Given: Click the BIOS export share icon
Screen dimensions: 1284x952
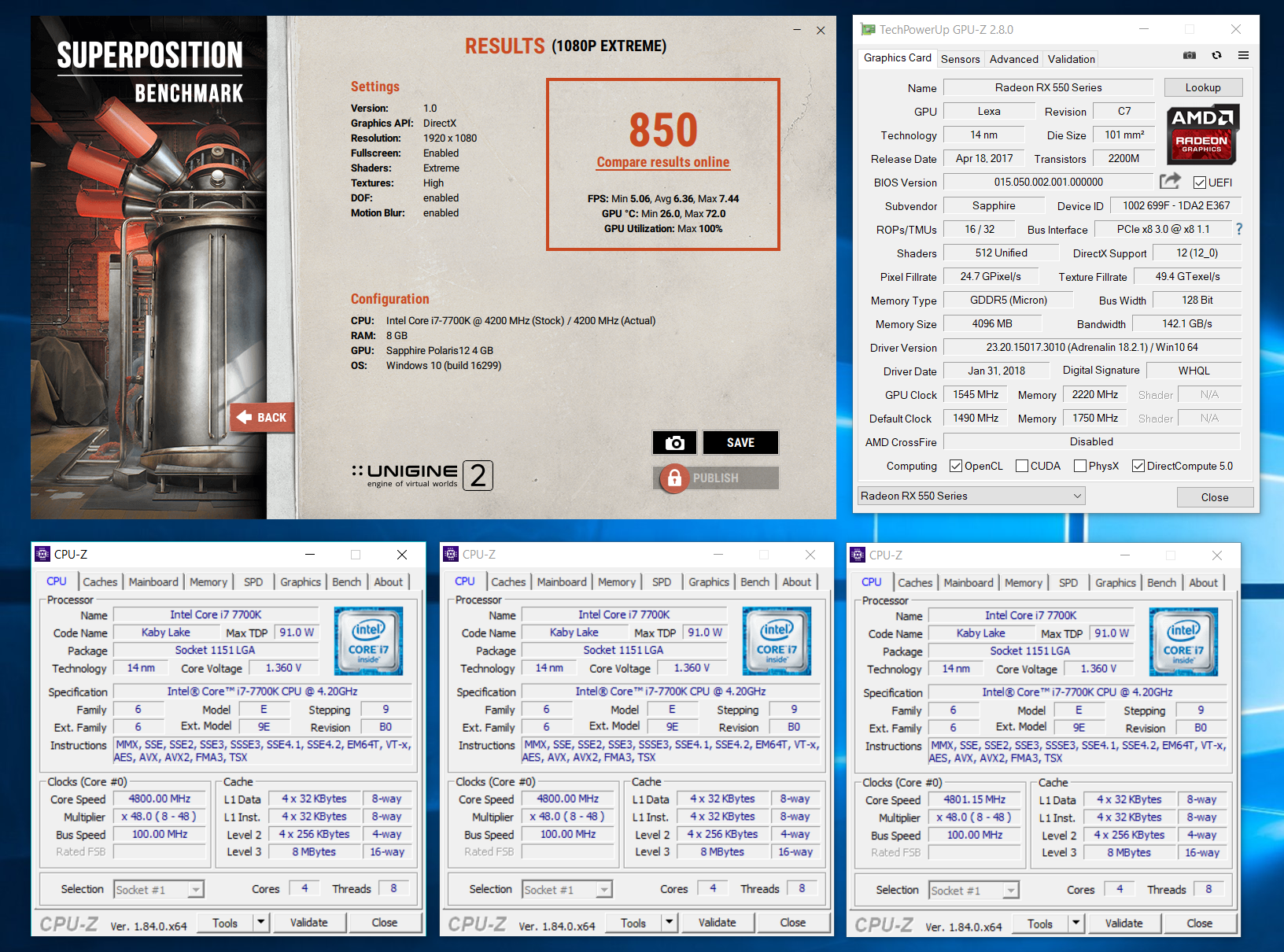Looking at the screenshot, I should (1170, 182).
